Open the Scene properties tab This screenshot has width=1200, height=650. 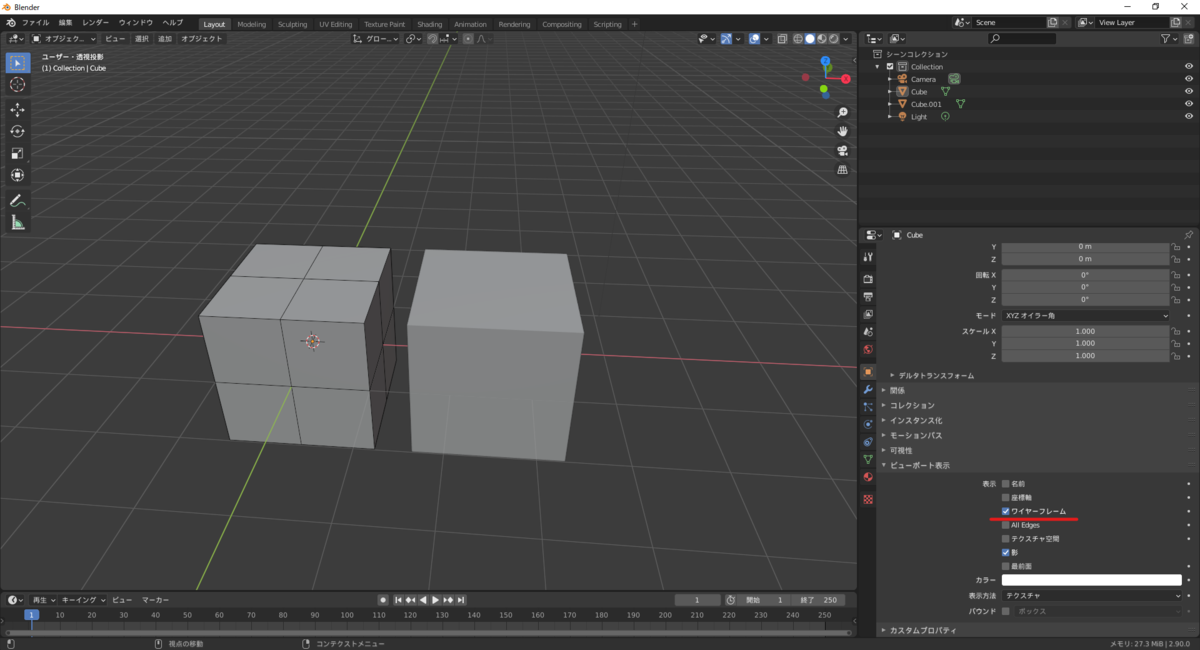[x=868, y=332]
